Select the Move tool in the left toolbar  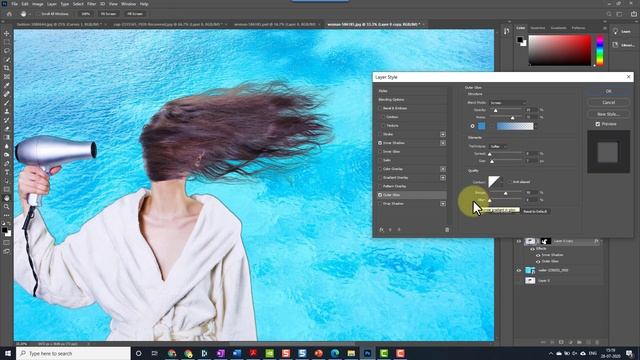(7, 33)
